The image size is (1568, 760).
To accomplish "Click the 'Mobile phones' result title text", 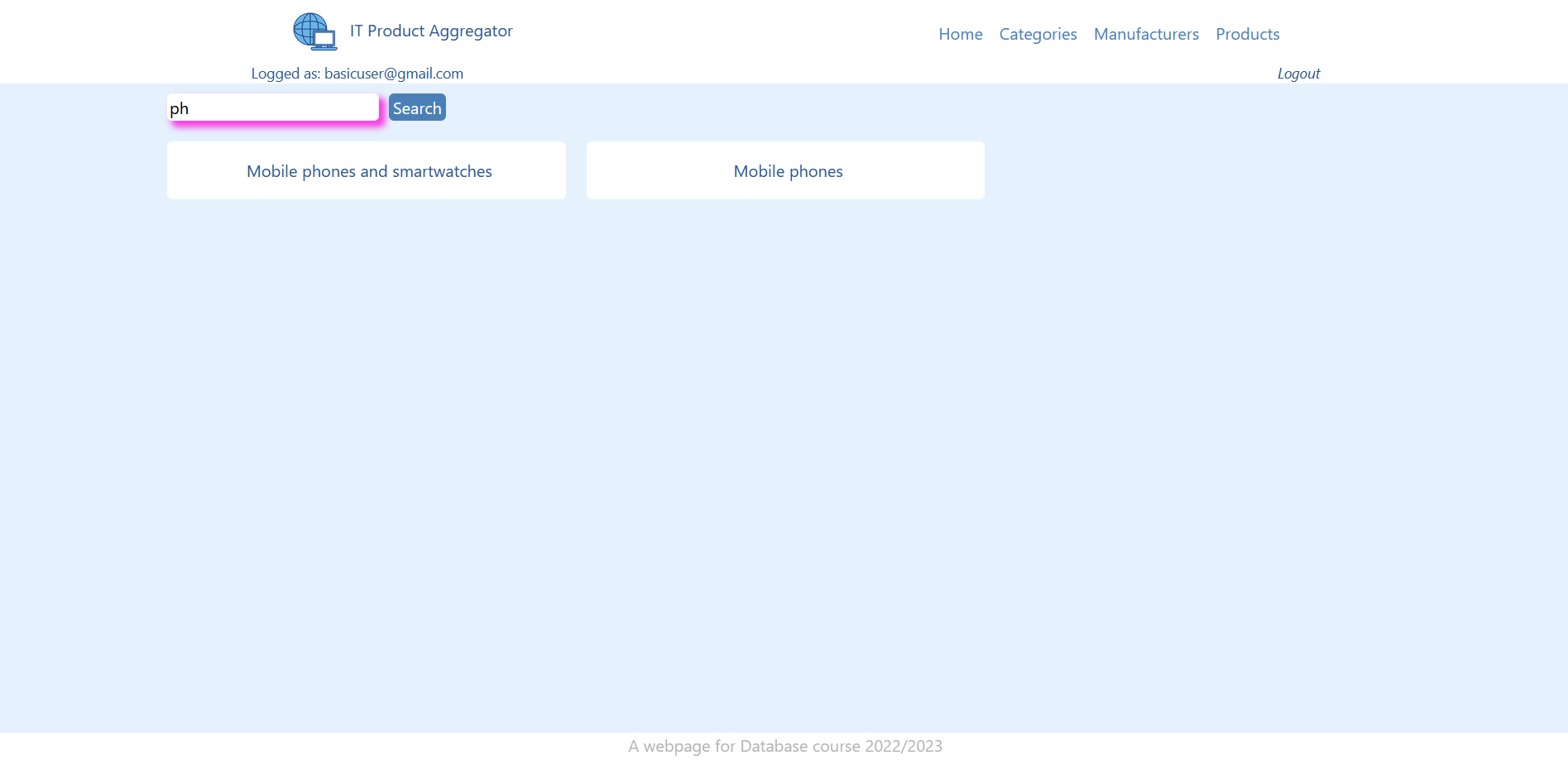I will coord(788,171).
